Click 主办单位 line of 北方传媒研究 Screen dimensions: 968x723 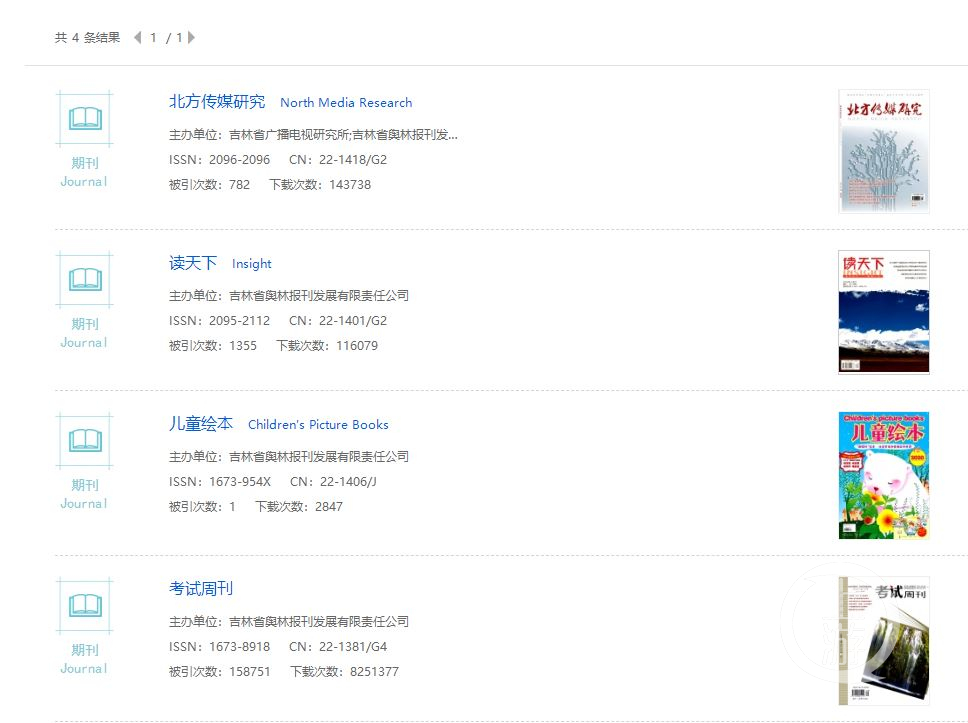point(313,135)
